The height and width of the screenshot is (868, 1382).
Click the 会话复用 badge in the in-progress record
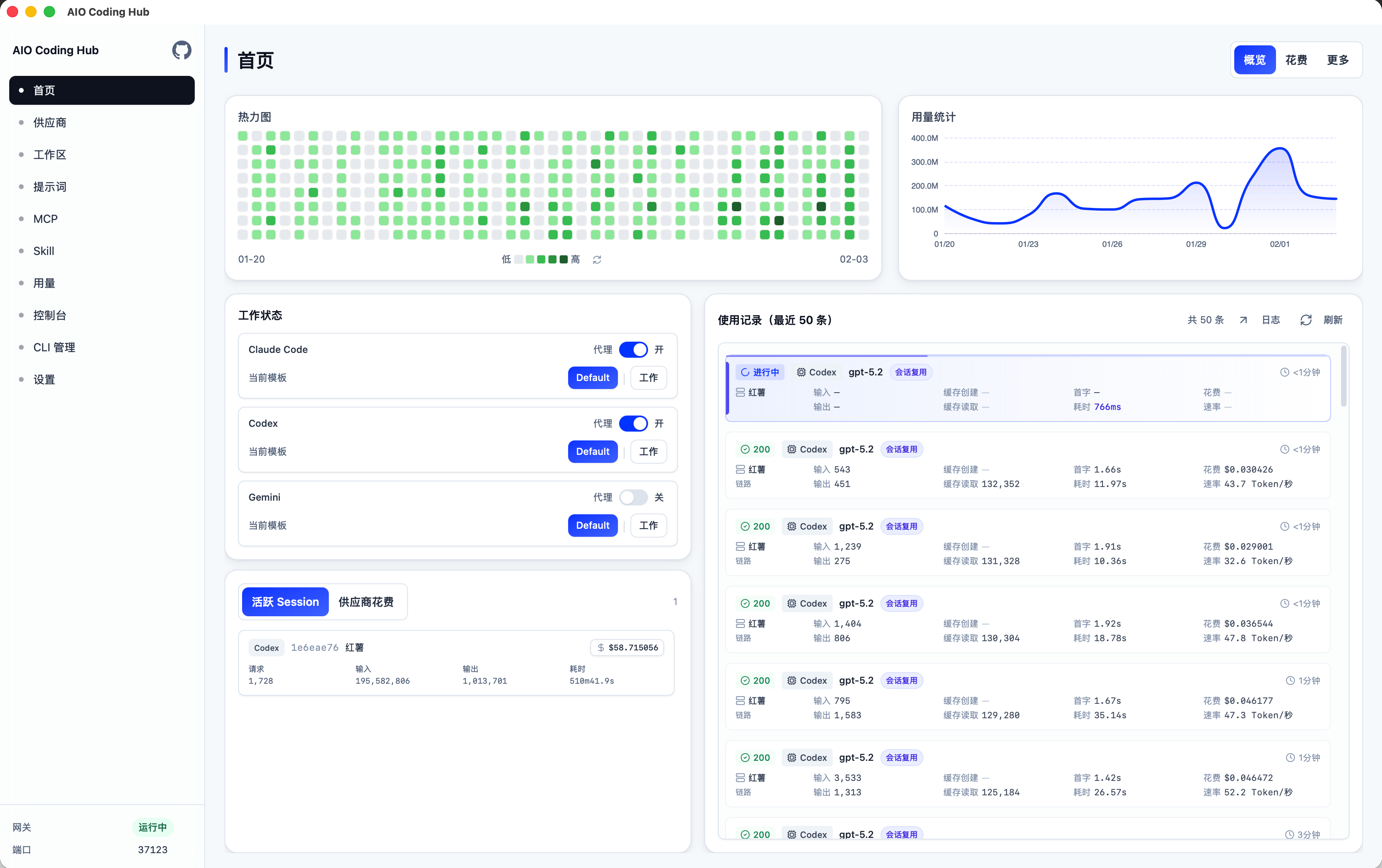[x=911, y=372]
